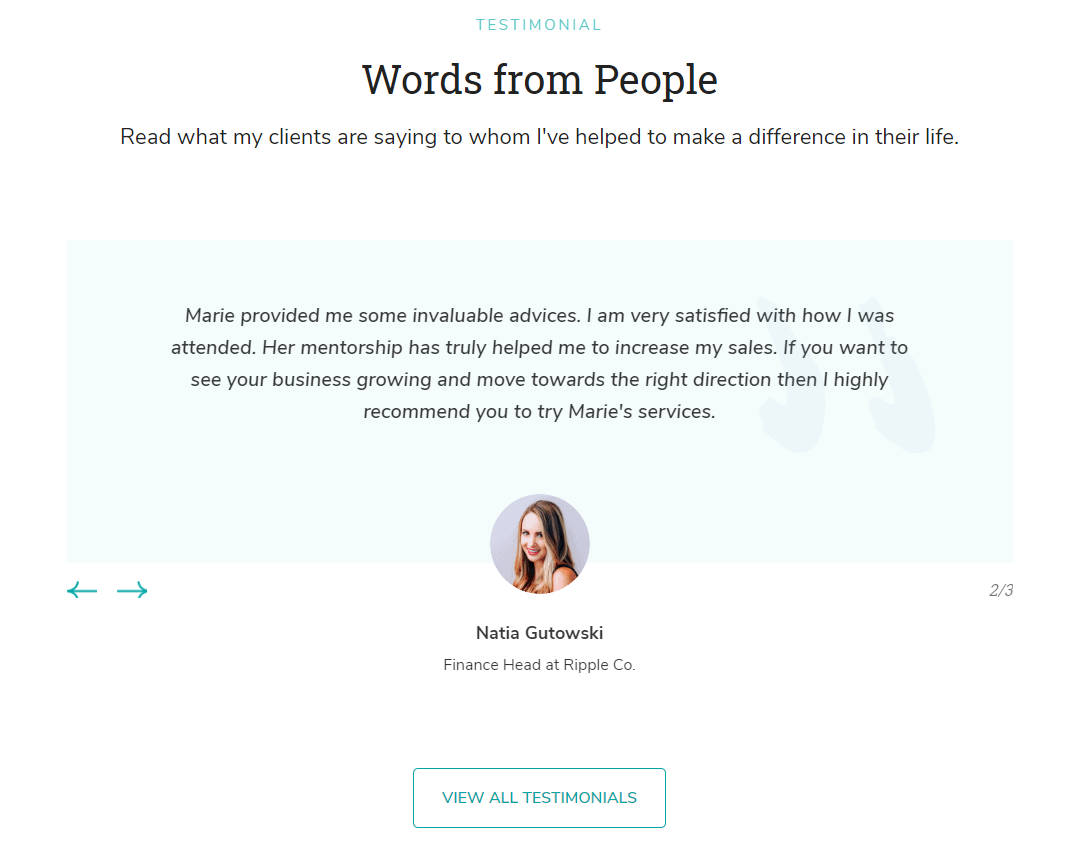Select the text Finance Head at Ripple Co.
Image resolution: width=1084 pixels, height=843 pixels.
click(539, 664)
